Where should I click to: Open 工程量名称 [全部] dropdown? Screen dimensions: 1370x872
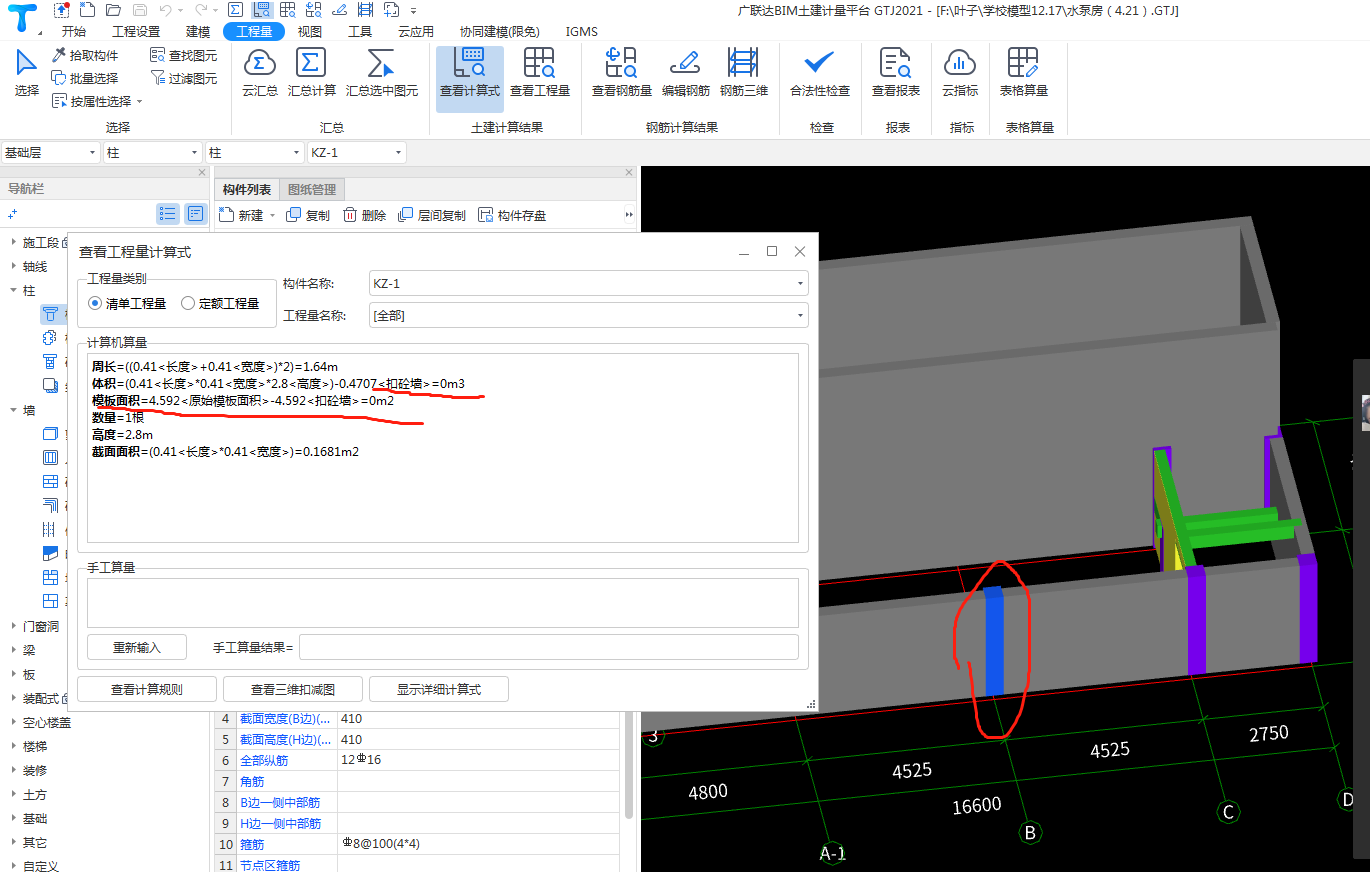(x=588, y=316)
